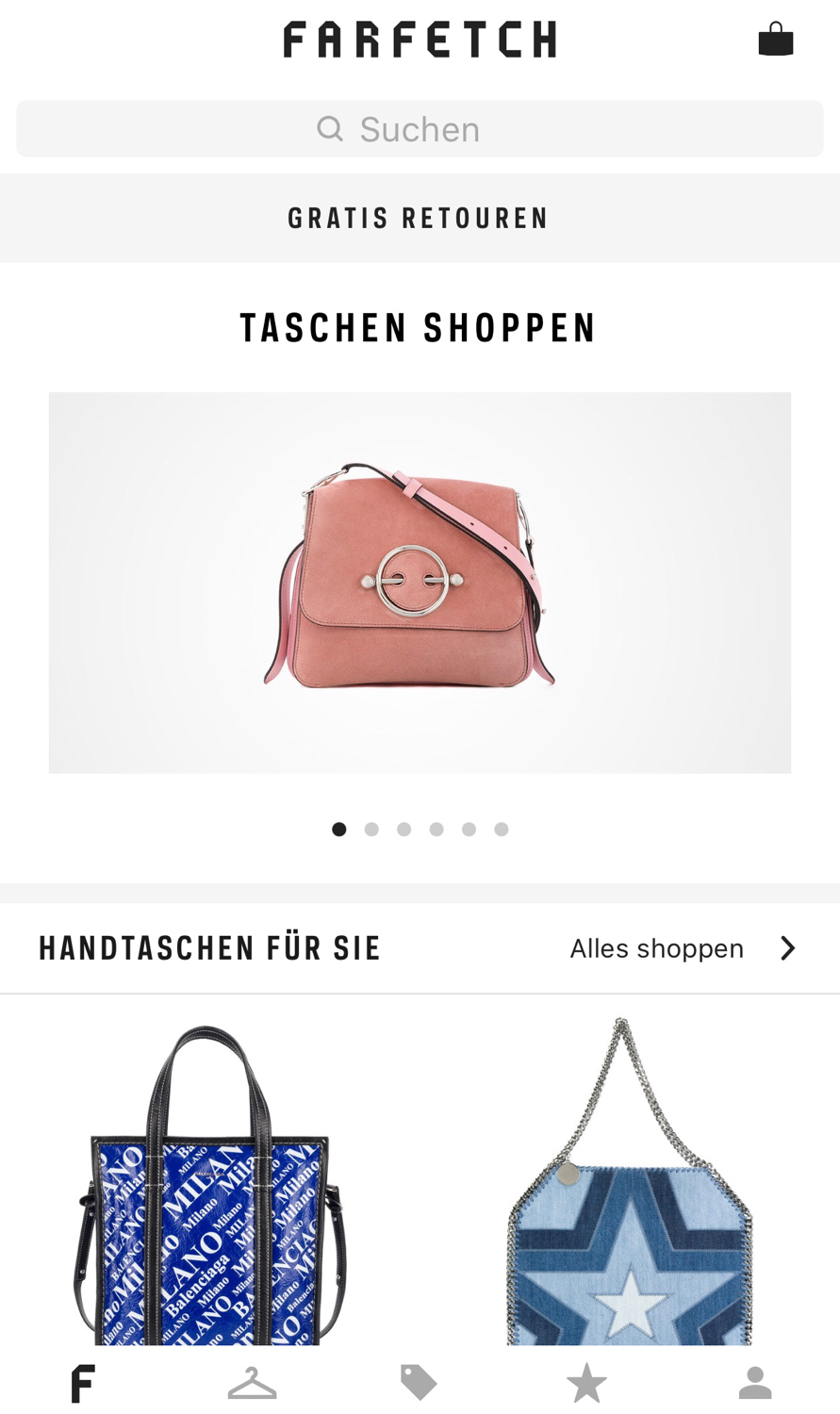Click the search magnifier icon
840x1414 pixels.
[330, 128]
